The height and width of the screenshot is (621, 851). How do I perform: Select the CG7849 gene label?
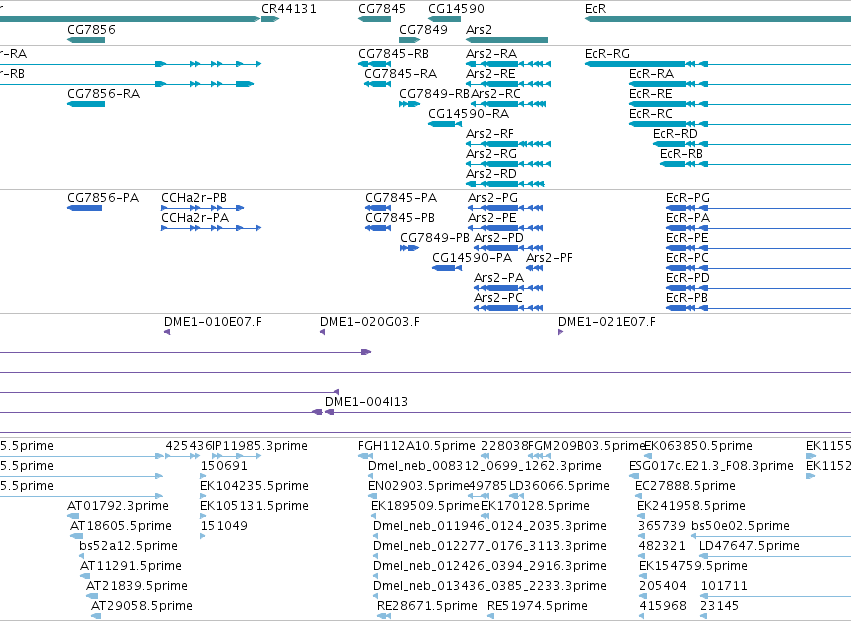(423, 29)
